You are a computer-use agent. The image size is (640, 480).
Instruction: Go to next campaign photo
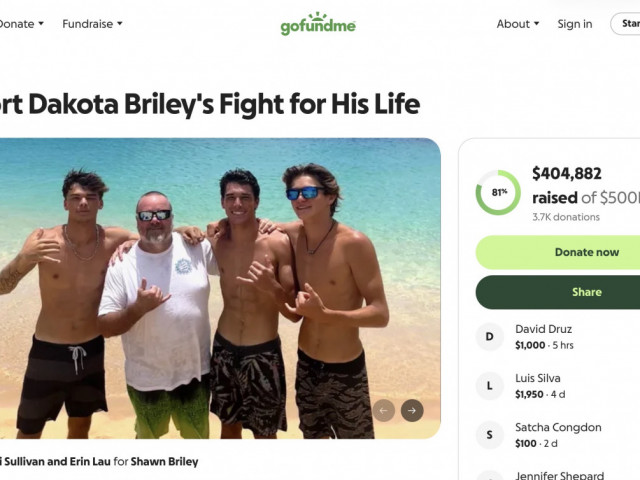(412, 410)
